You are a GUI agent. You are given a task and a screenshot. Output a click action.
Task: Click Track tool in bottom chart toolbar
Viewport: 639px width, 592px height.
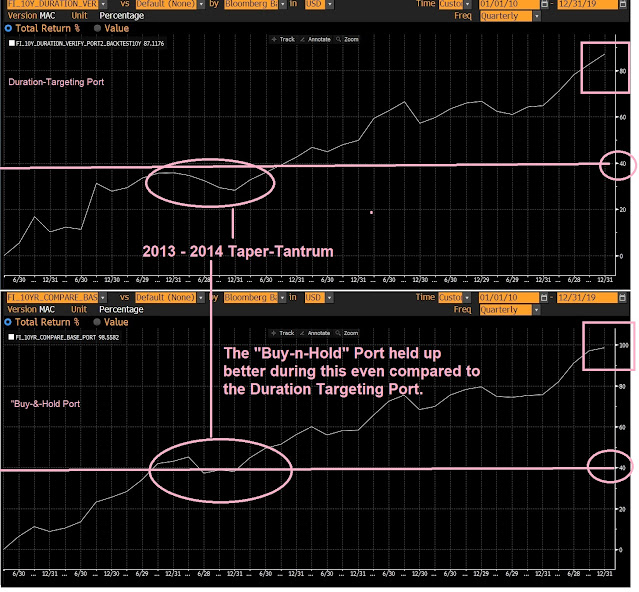[x=283, y=333]
